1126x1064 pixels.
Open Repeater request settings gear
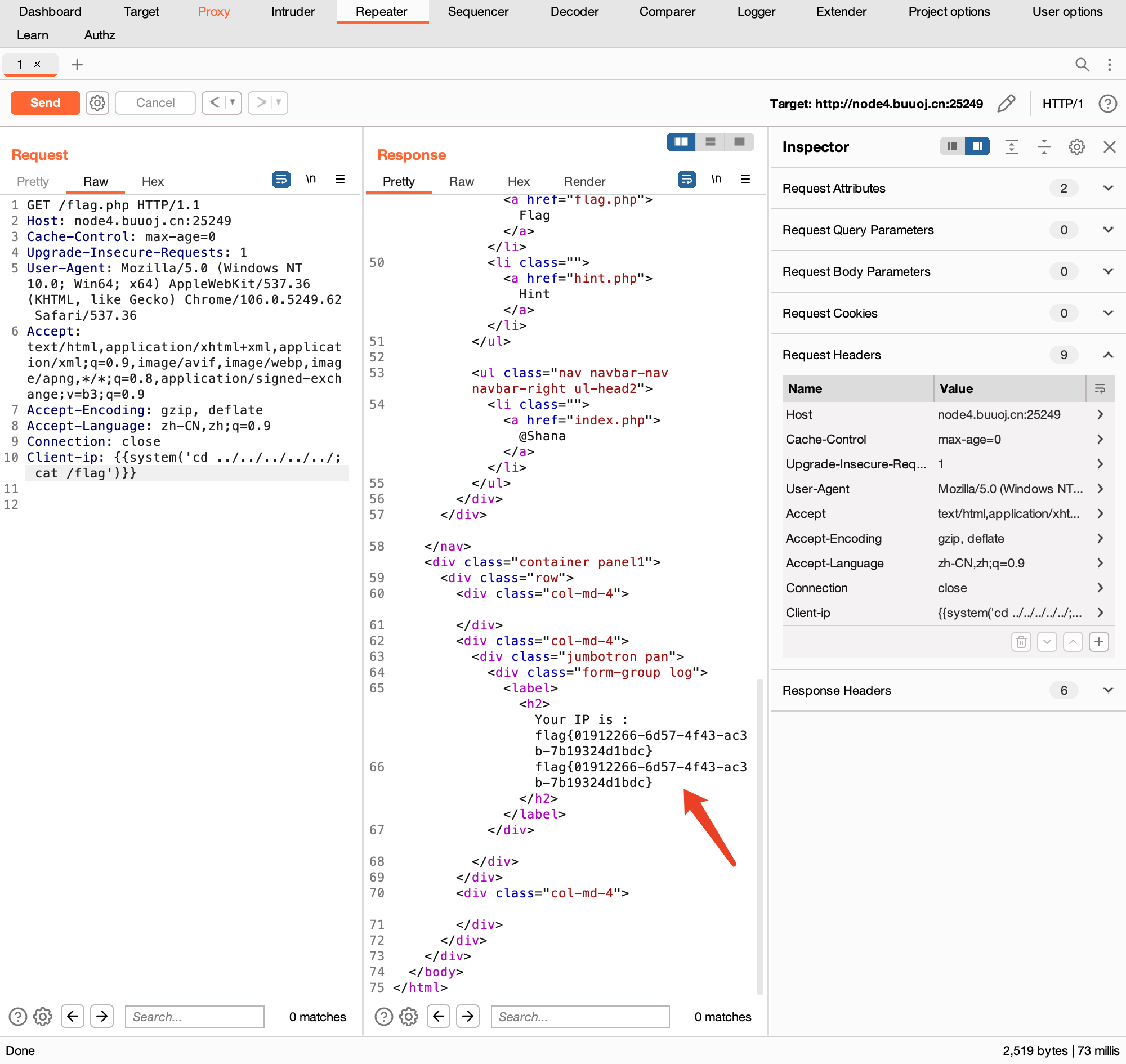97,102
